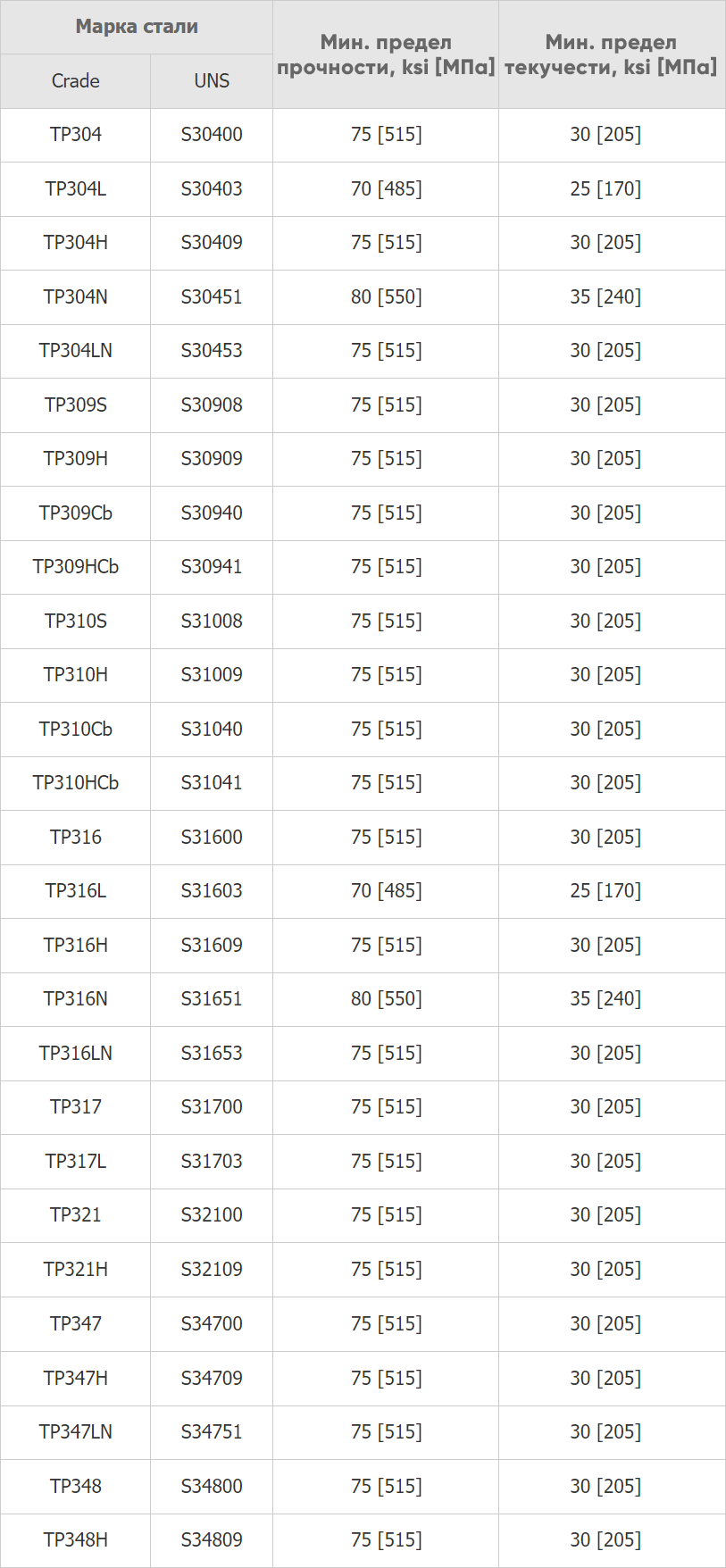This screenshot has width=726, height=1568.
Task: Click UNS cell S31041
Action: [x=212, y=783]
